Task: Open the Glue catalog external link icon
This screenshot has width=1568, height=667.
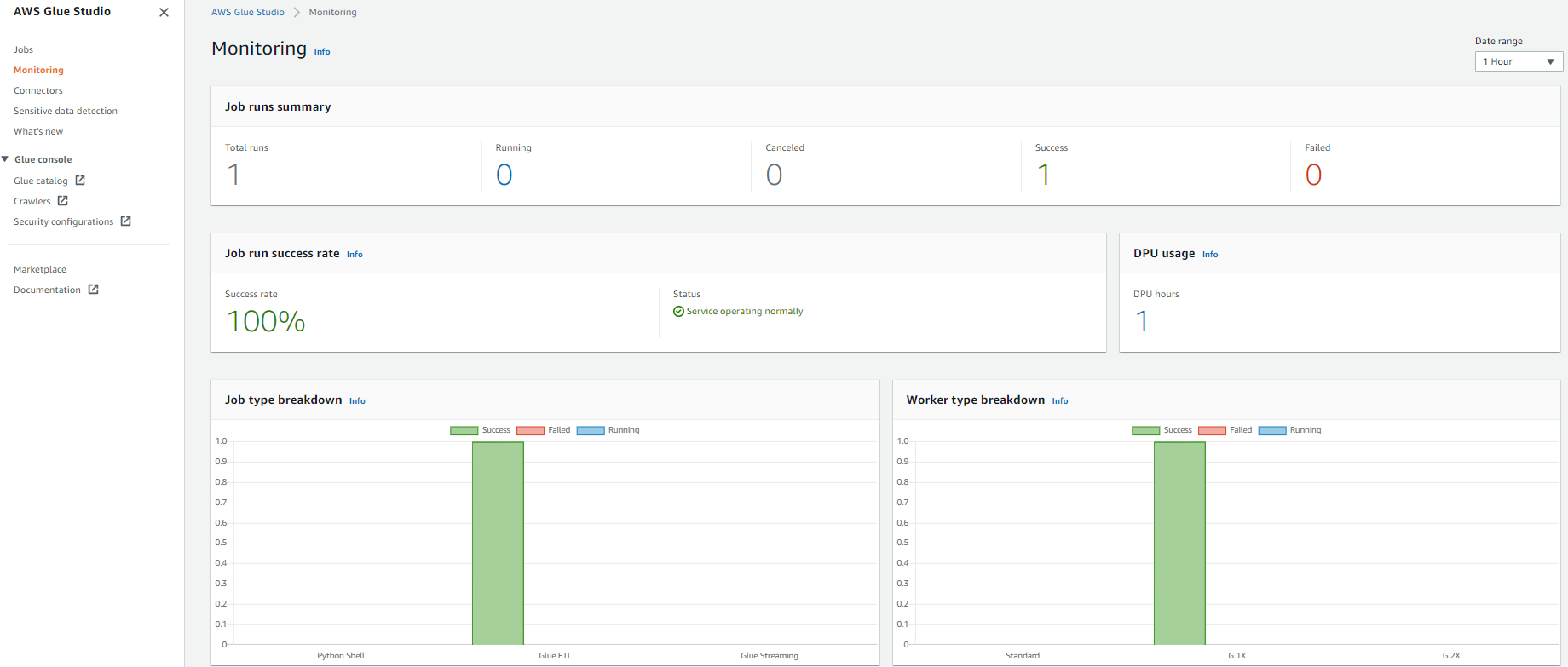Action: click(x=80, y=181)
